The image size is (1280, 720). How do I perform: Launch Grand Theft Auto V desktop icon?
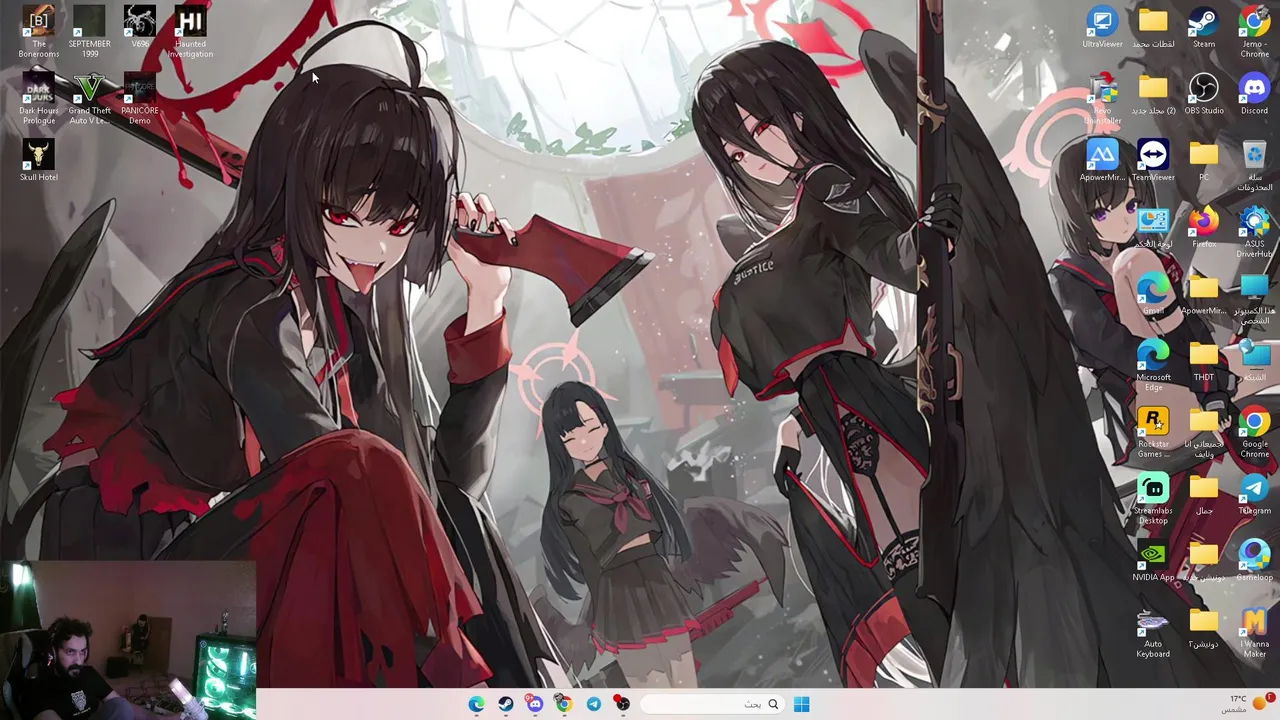coord(89,99)
